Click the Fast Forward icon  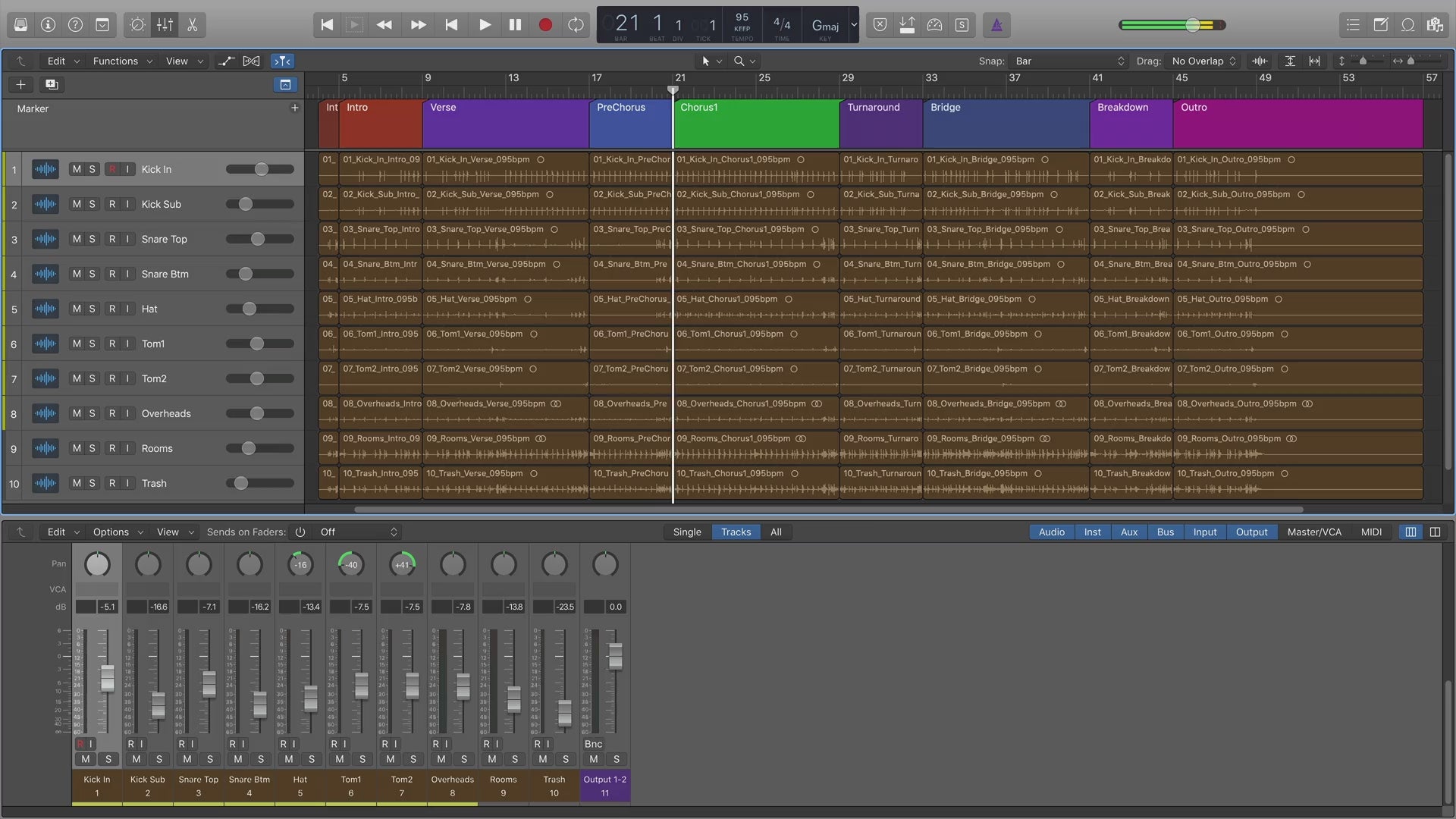(419, 24)
